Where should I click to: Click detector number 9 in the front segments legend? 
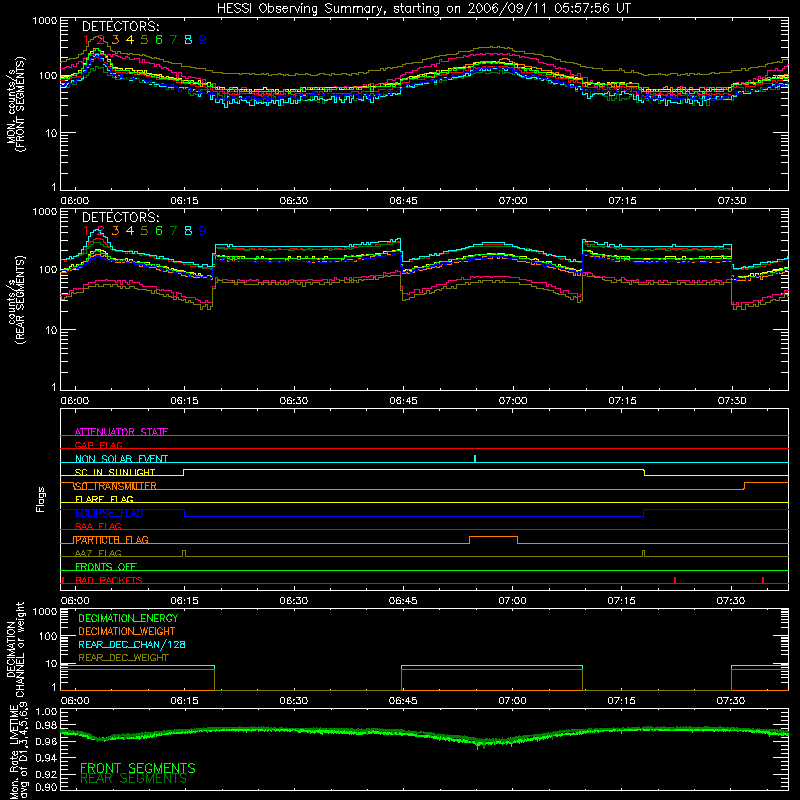tap(203, 40)
